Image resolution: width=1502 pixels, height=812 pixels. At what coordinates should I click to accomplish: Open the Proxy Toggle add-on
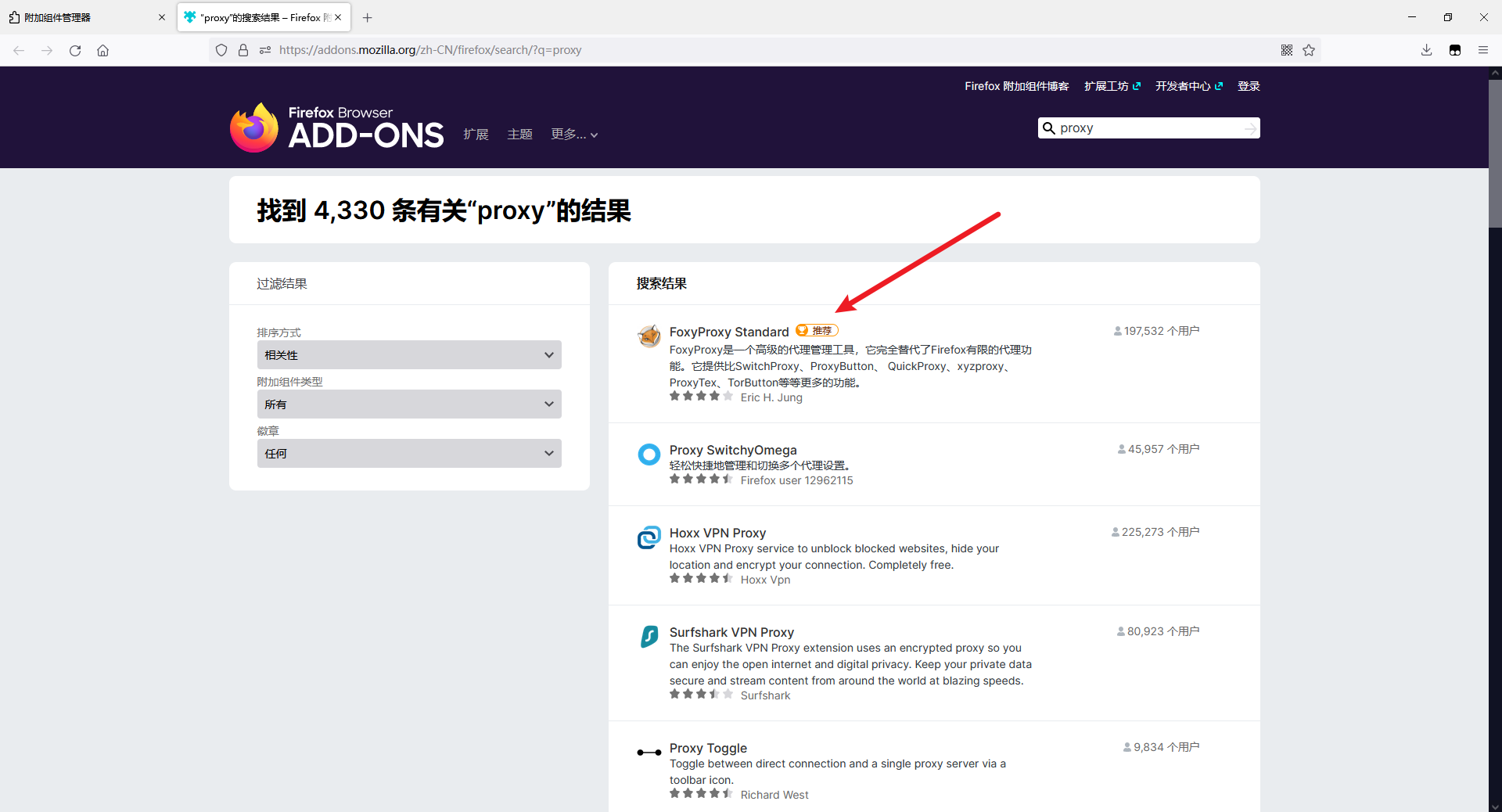tap(708, 748)
